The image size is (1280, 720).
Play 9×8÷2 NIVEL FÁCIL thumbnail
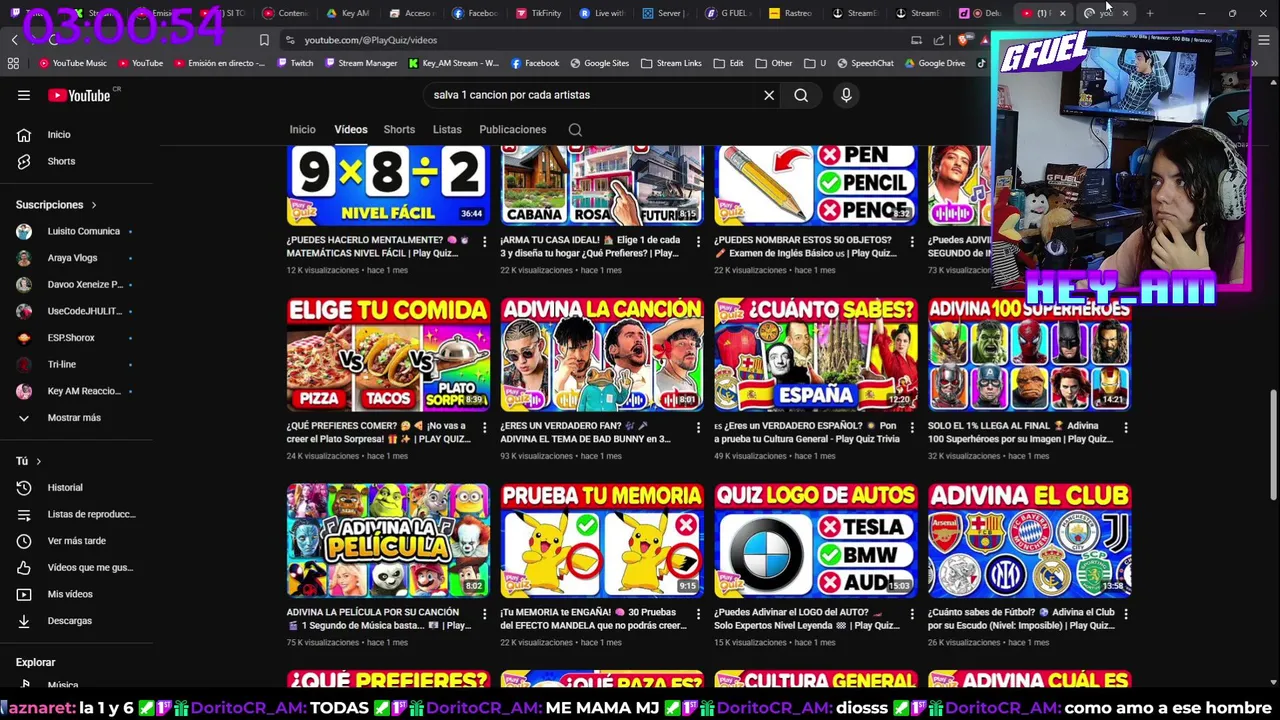[x=388, y=185]
